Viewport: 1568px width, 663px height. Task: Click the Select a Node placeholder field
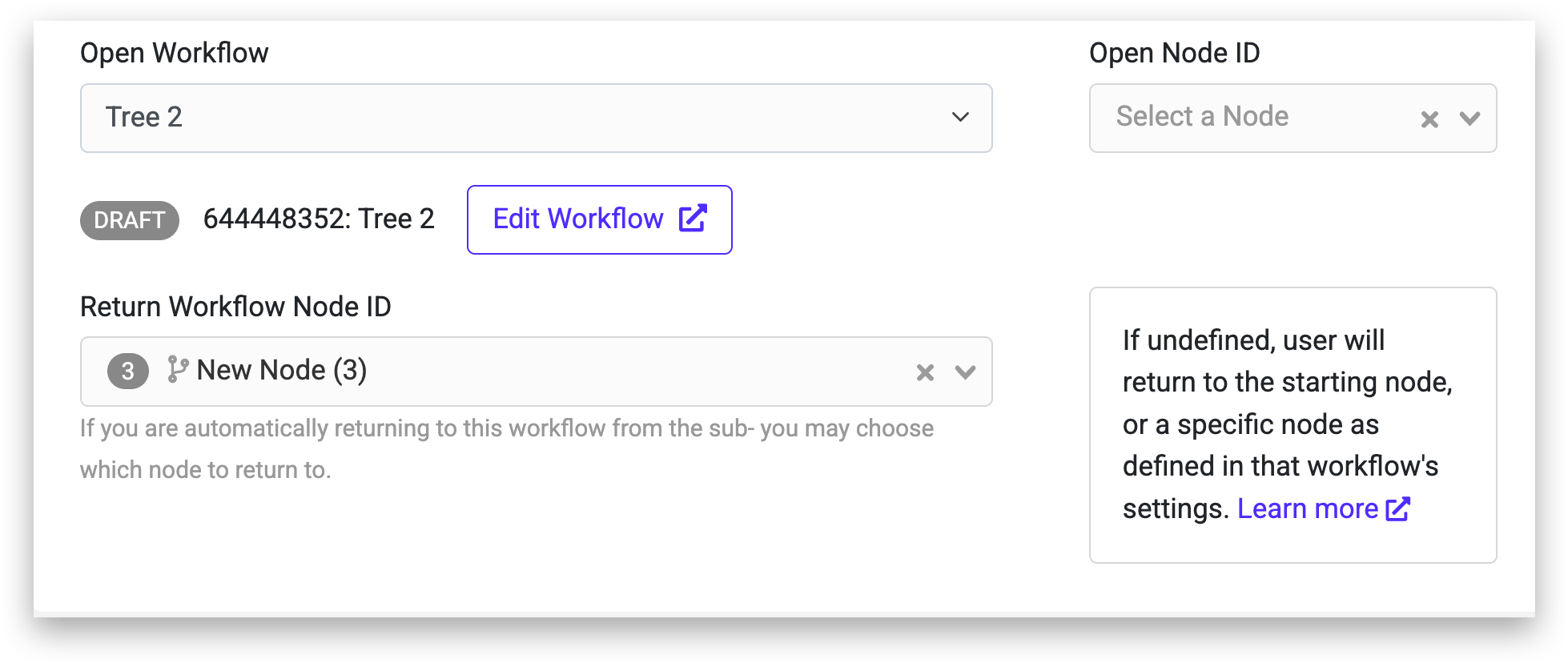(1202, 117)
